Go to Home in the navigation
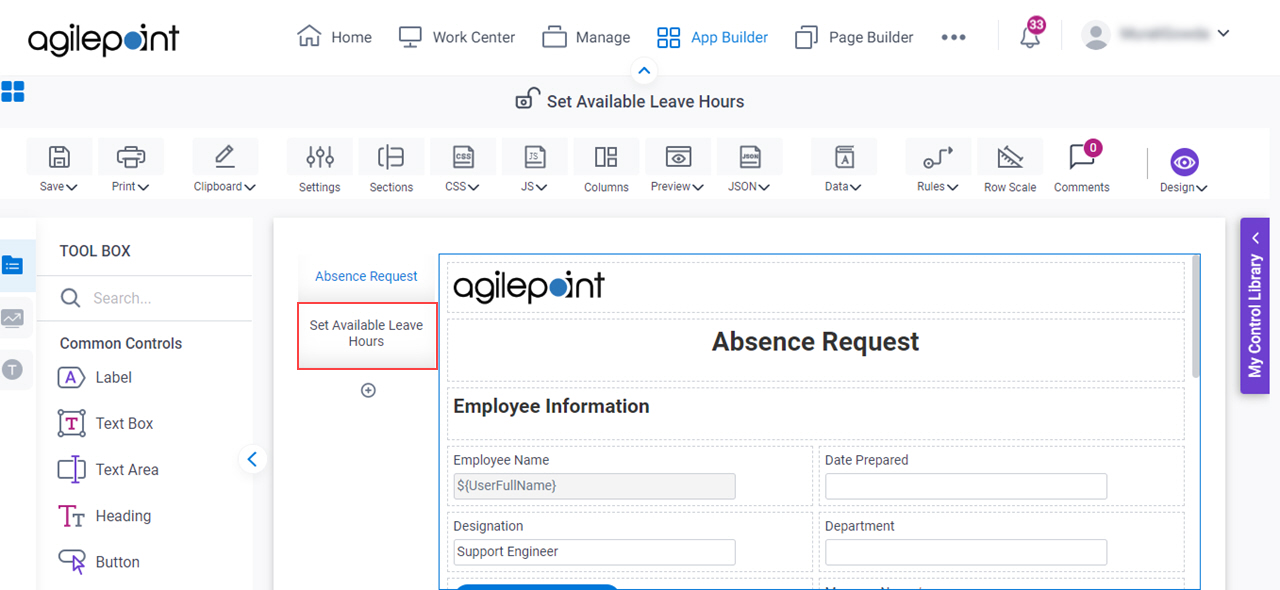1280x590 pixels. 335,37
